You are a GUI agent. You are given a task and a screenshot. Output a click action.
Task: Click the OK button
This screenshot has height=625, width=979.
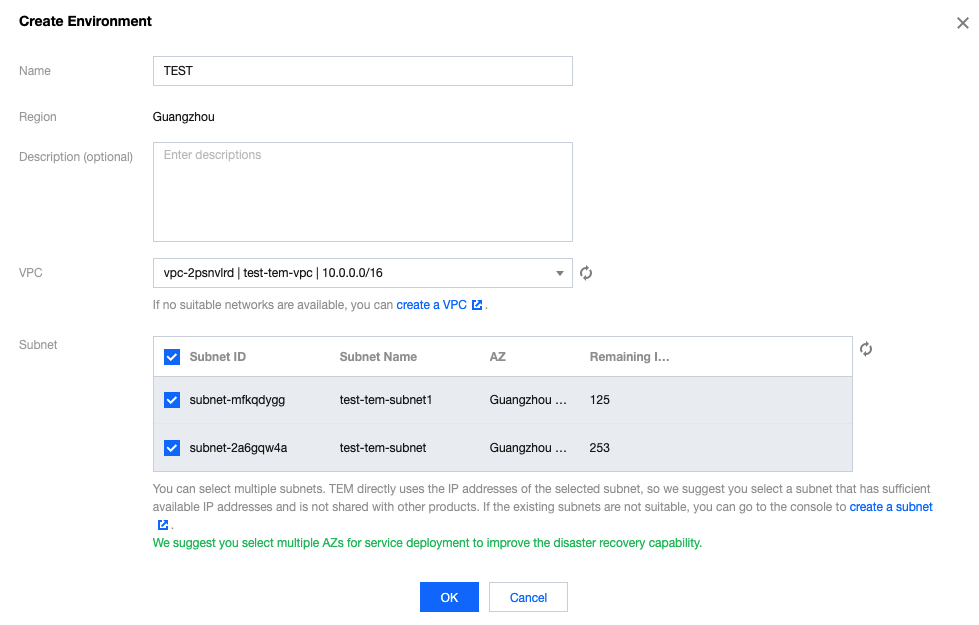pyautogui.click(x=449, y=597)
